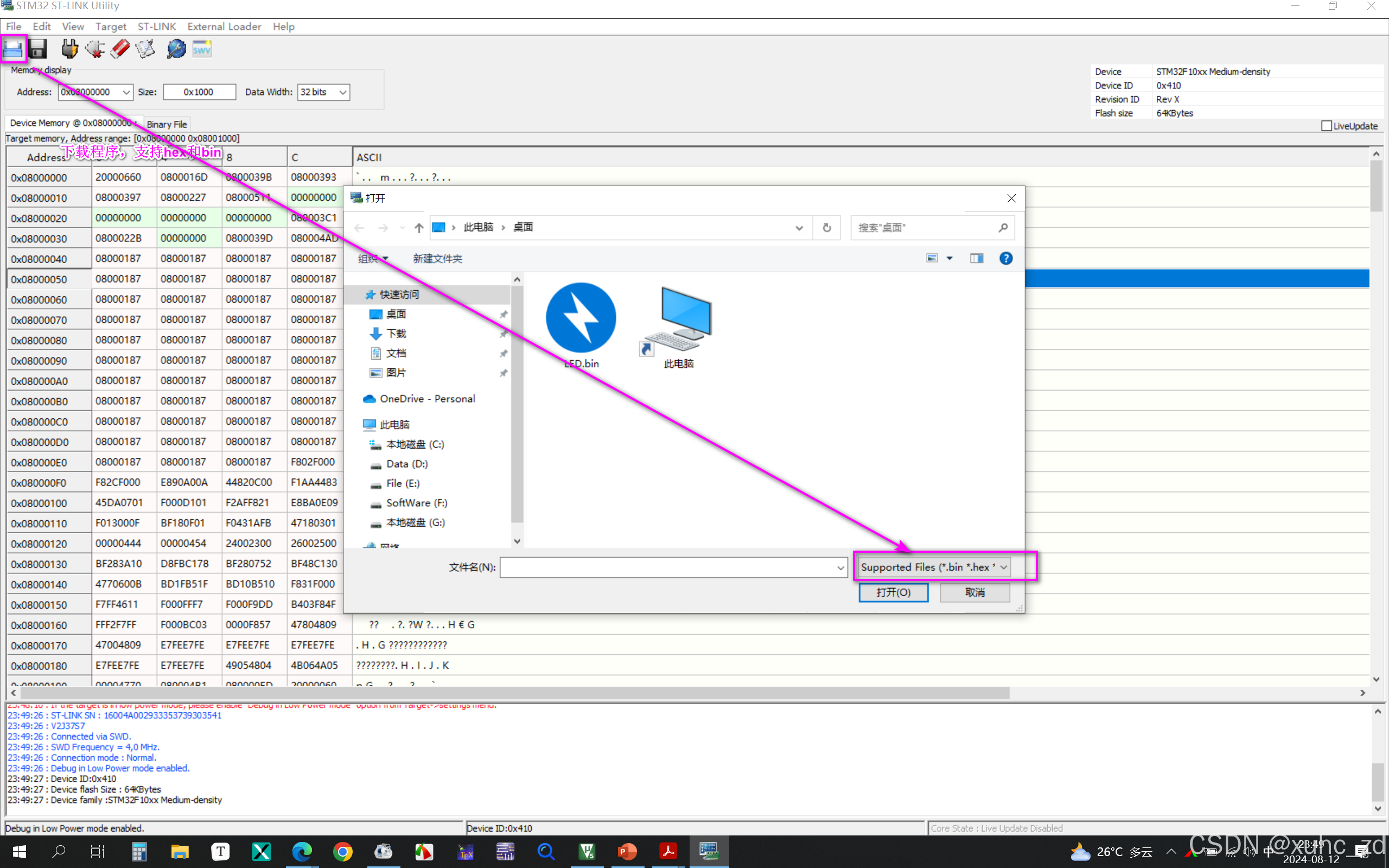Click the Save file floppy icon
The height and width of the screenshot is (868, 1389).
(38, 49)
